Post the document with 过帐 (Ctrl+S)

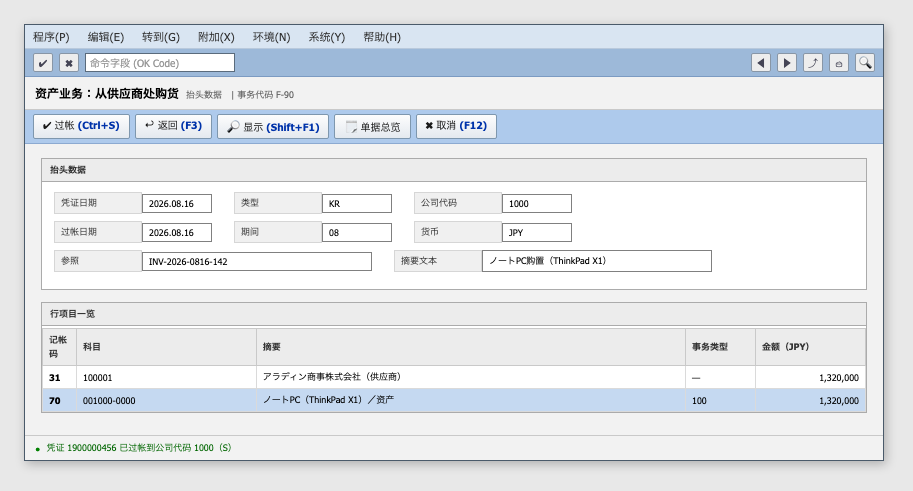(82, 126)
